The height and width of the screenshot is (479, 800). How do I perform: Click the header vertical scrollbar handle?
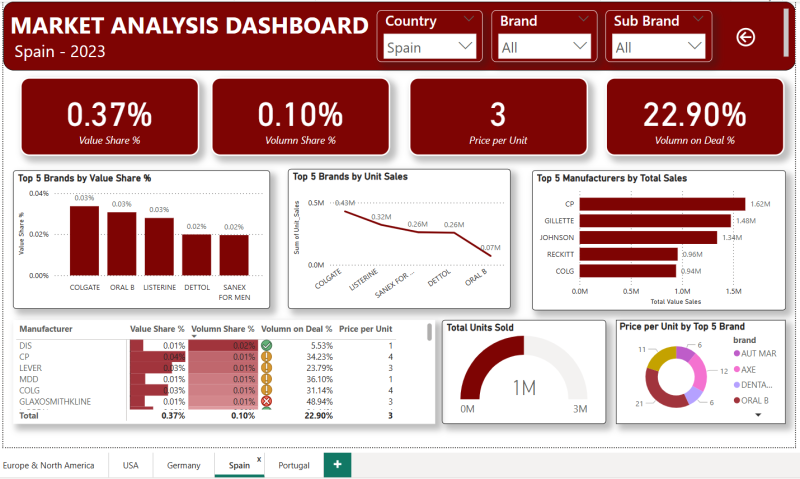[786, 32]
